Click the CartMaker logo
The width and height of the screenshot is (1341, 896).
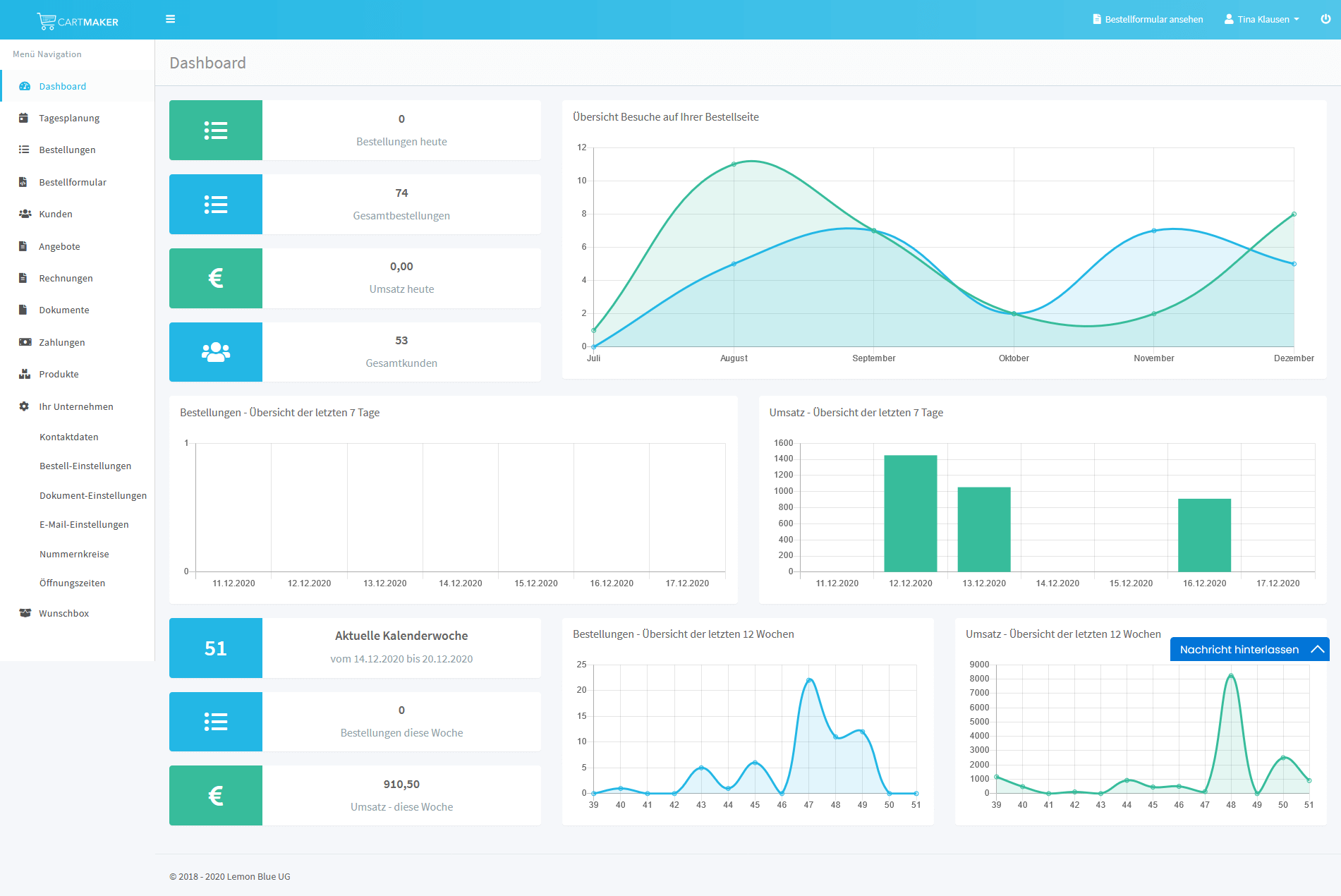(x=78, y=21)
